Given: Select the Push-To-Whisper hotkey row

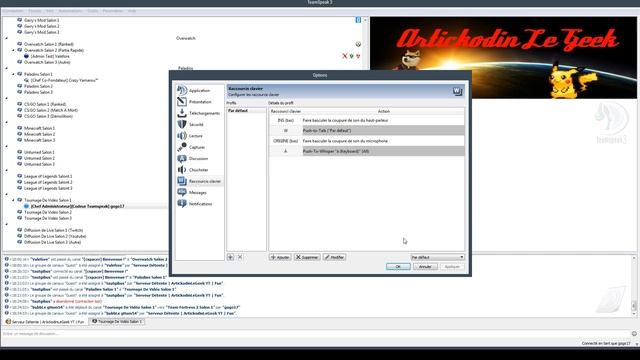Looking at the screenshot, I should click(x=367, y=151).
